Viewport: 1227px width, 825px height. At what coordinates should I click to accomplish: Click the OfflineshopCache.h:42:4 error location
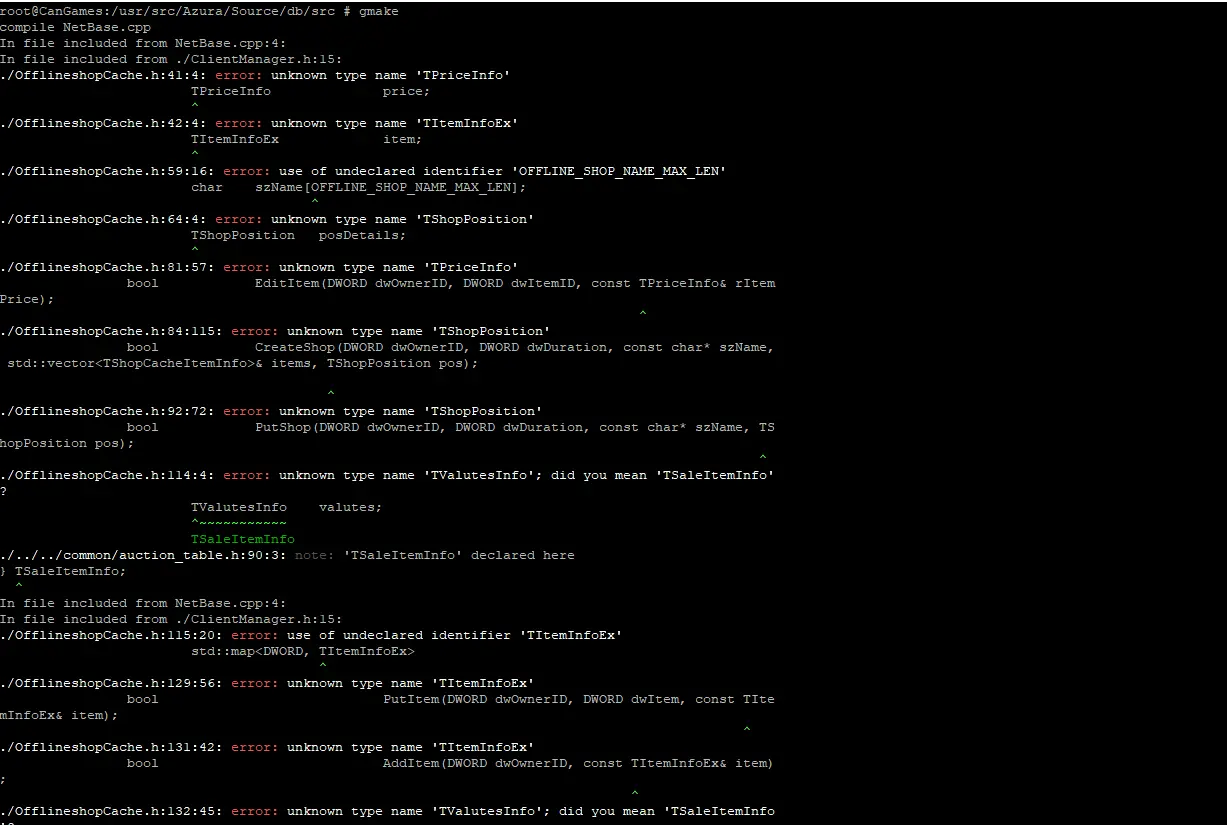pos(103,123)
